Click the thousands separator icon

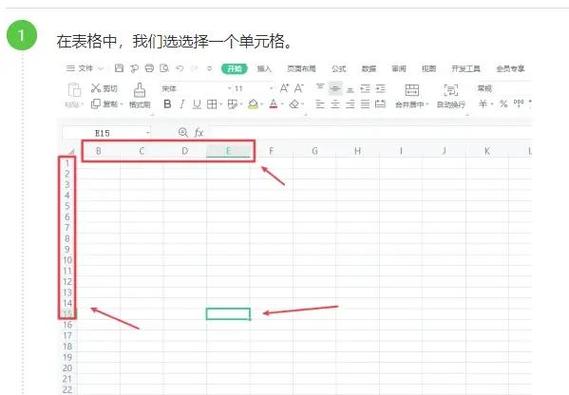tap(519, 104)
